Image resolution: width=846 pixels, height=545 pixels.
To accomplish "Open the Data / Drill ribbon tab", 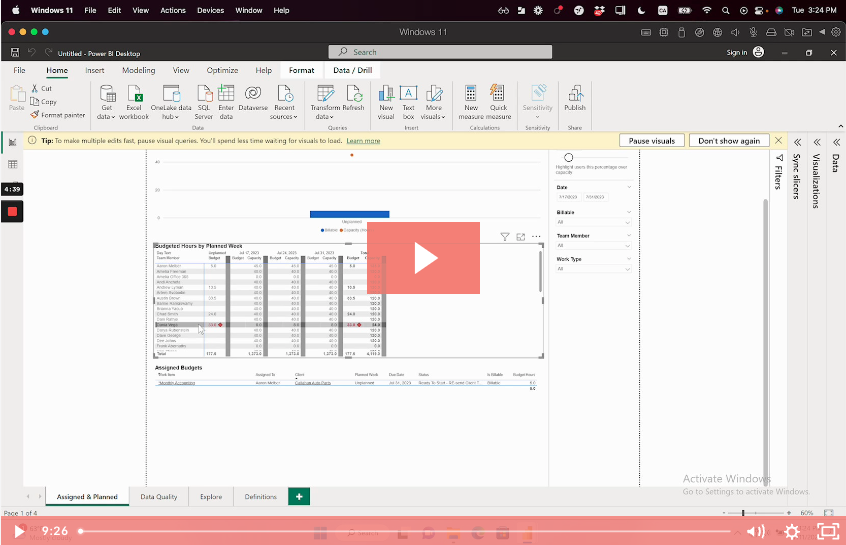I will click(x=353, y=70).
